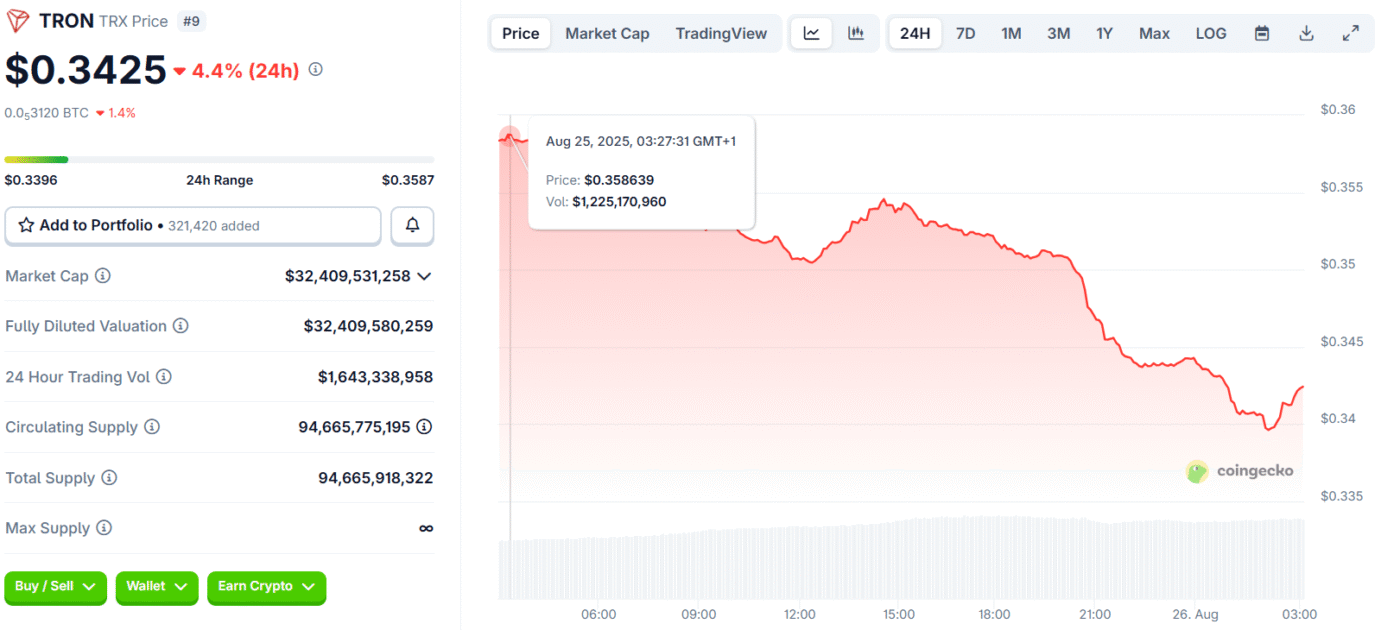Click the highlighted data point on the price line
The image size is (1400, 630).
pyautogui.click(x=510, y=137)
